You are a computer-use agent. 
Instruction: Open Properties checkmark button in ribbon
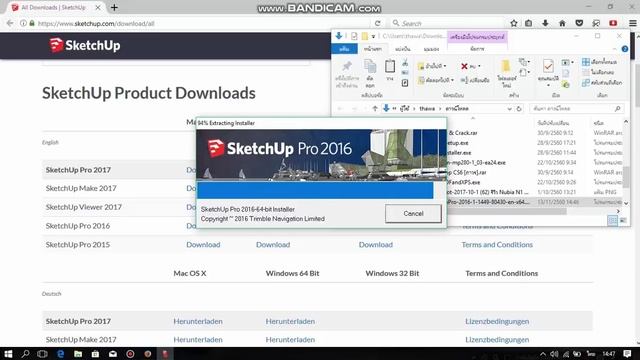click(548, 73)
